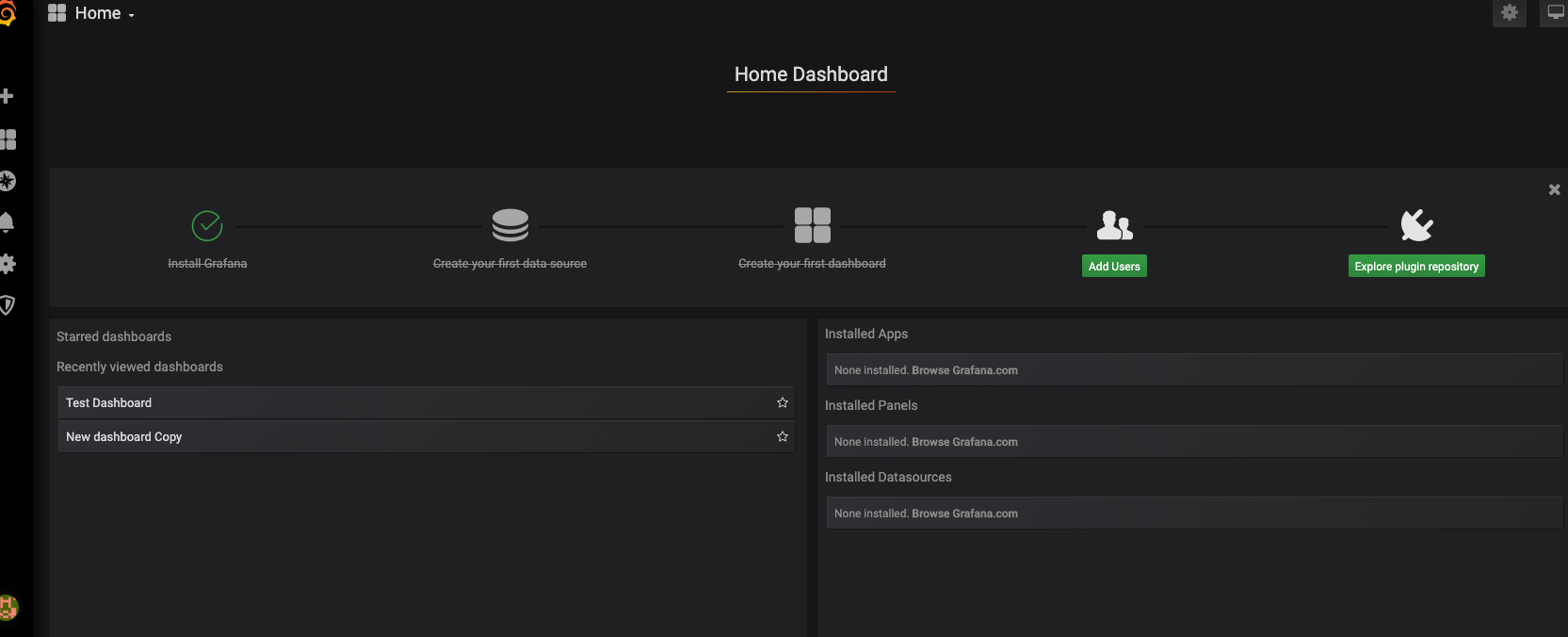Click the Add Users button
Viewport: 1568px width, 637px height.
(1114, 267)
